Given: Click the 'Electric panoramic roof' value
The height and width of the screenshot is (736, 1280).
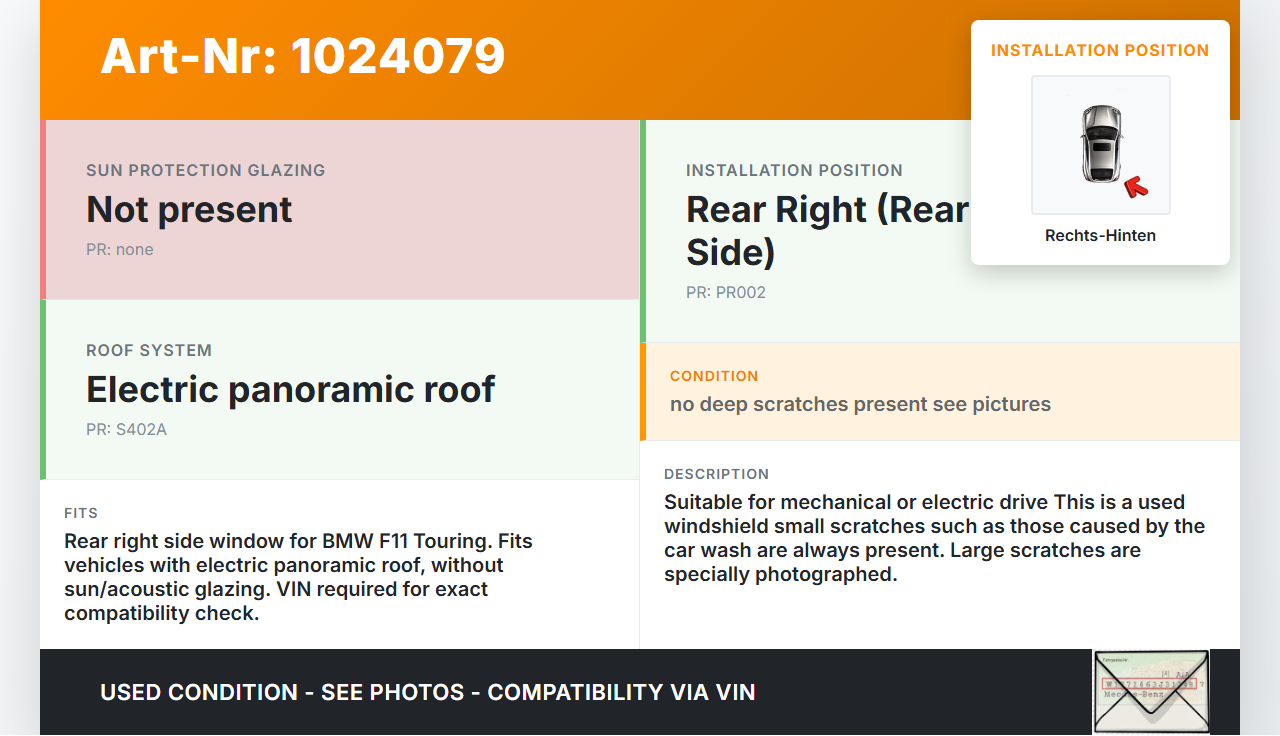Looking at the screenshot, I should tap(290, 389).
